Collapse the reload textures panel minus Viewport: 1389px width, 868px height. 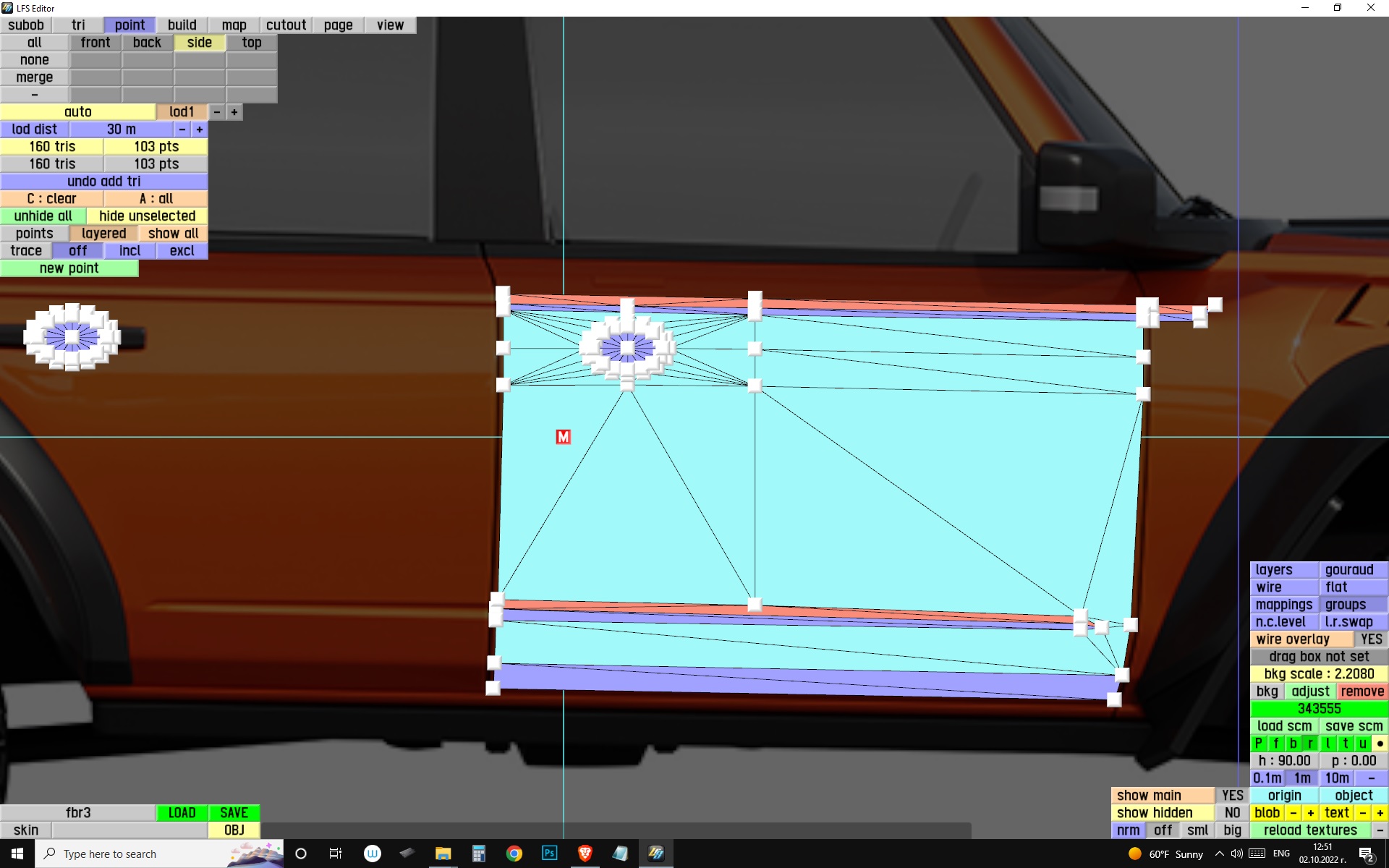[x=1380, y=830]
